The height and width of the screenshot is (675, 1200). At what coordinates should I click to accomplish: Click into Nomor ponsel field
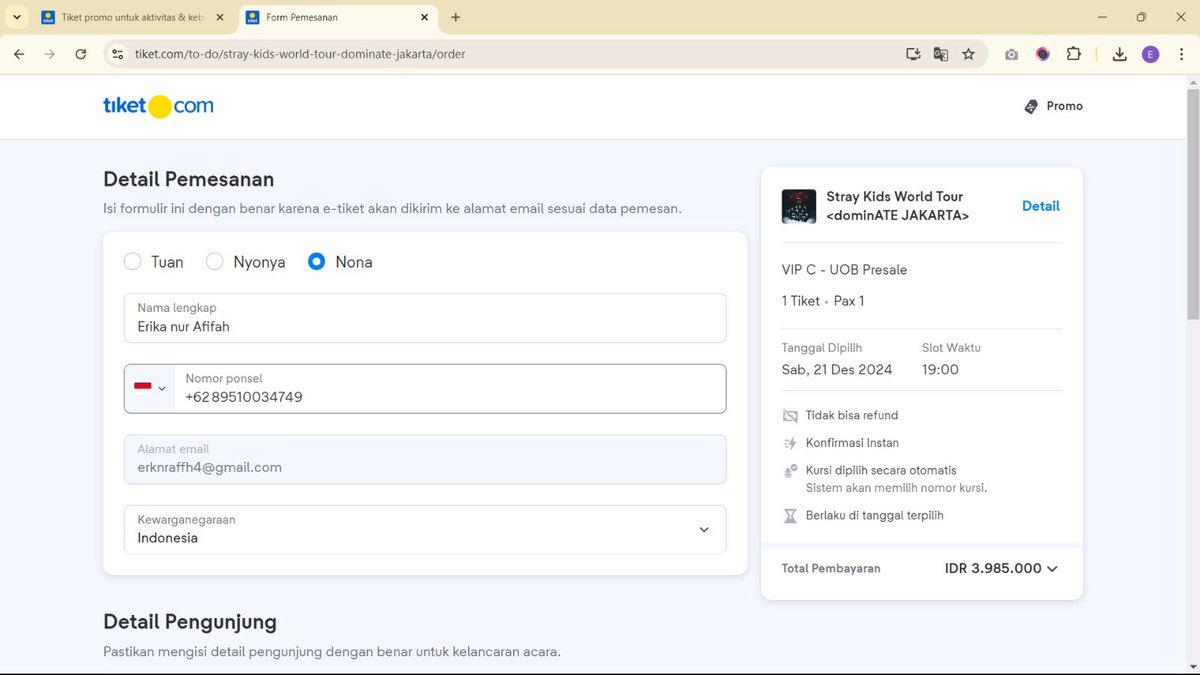coord(451,388)
